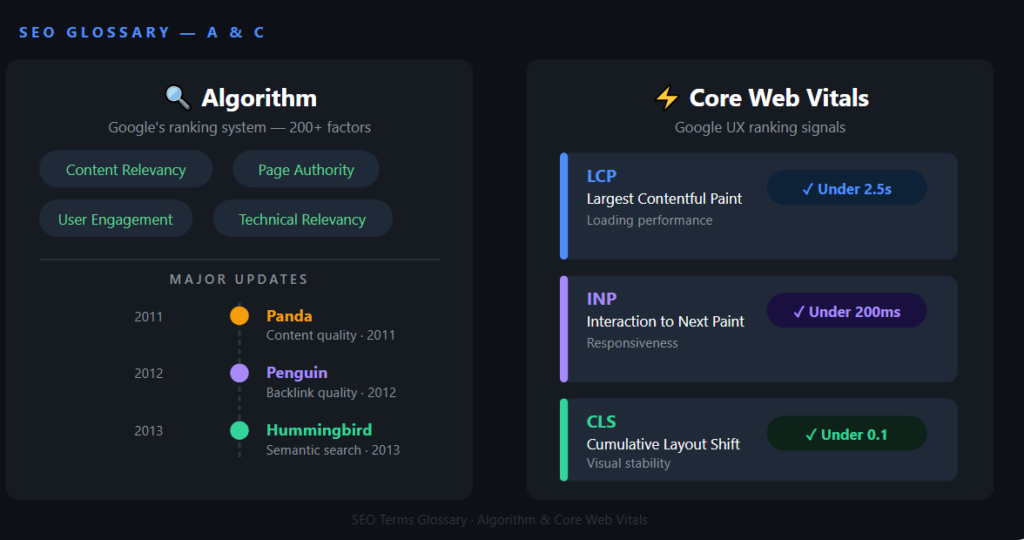Screen dimensions: 1024x540
Task: Click the Under 2.5s badge
Action: pyautogui.click(x=846, y=189)
